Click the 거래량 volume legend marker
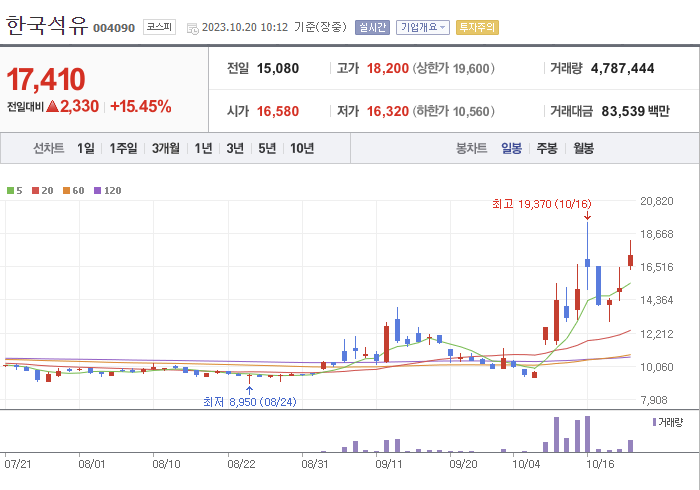700x490 pixels. pos(654,422)
